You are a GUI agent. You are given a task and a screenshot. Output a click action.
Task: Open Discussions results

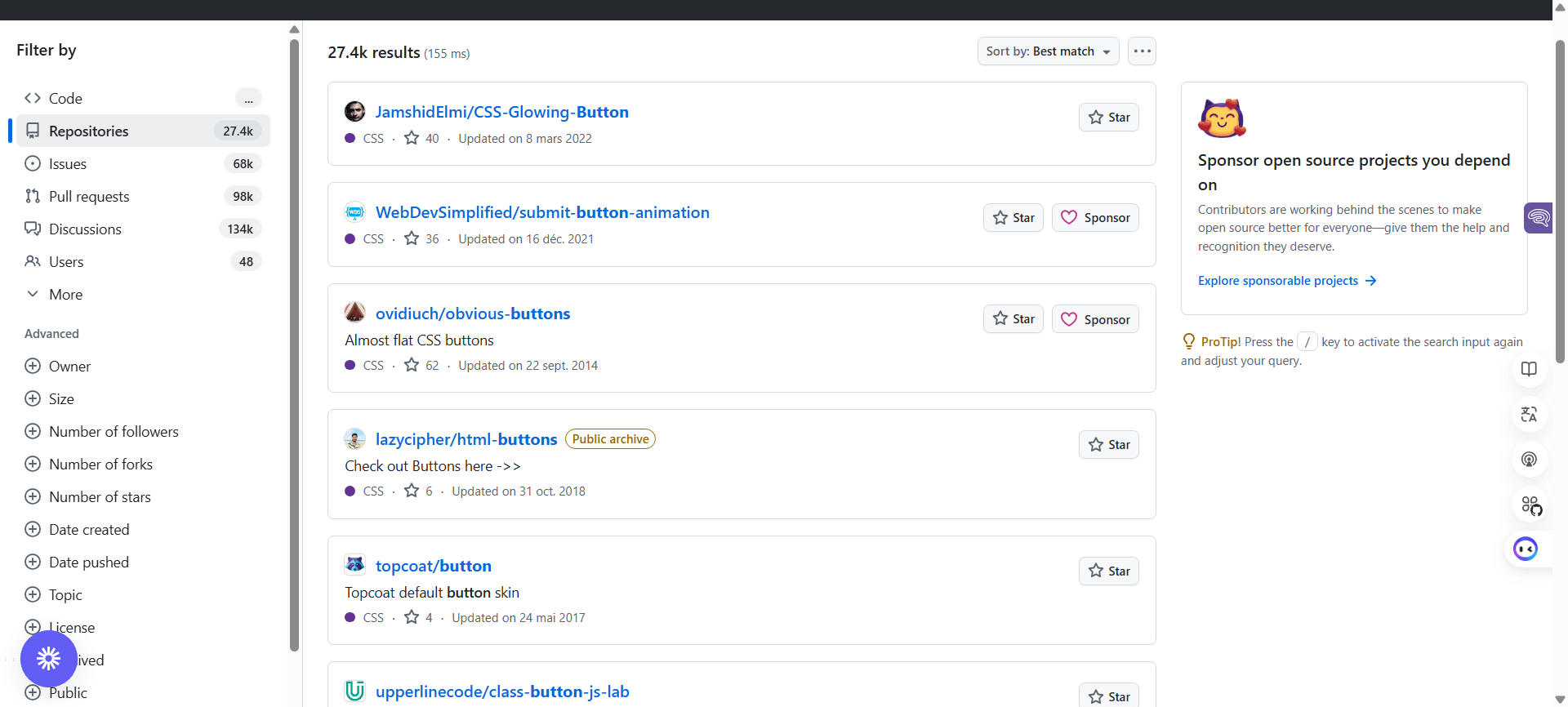pos(143,229)
